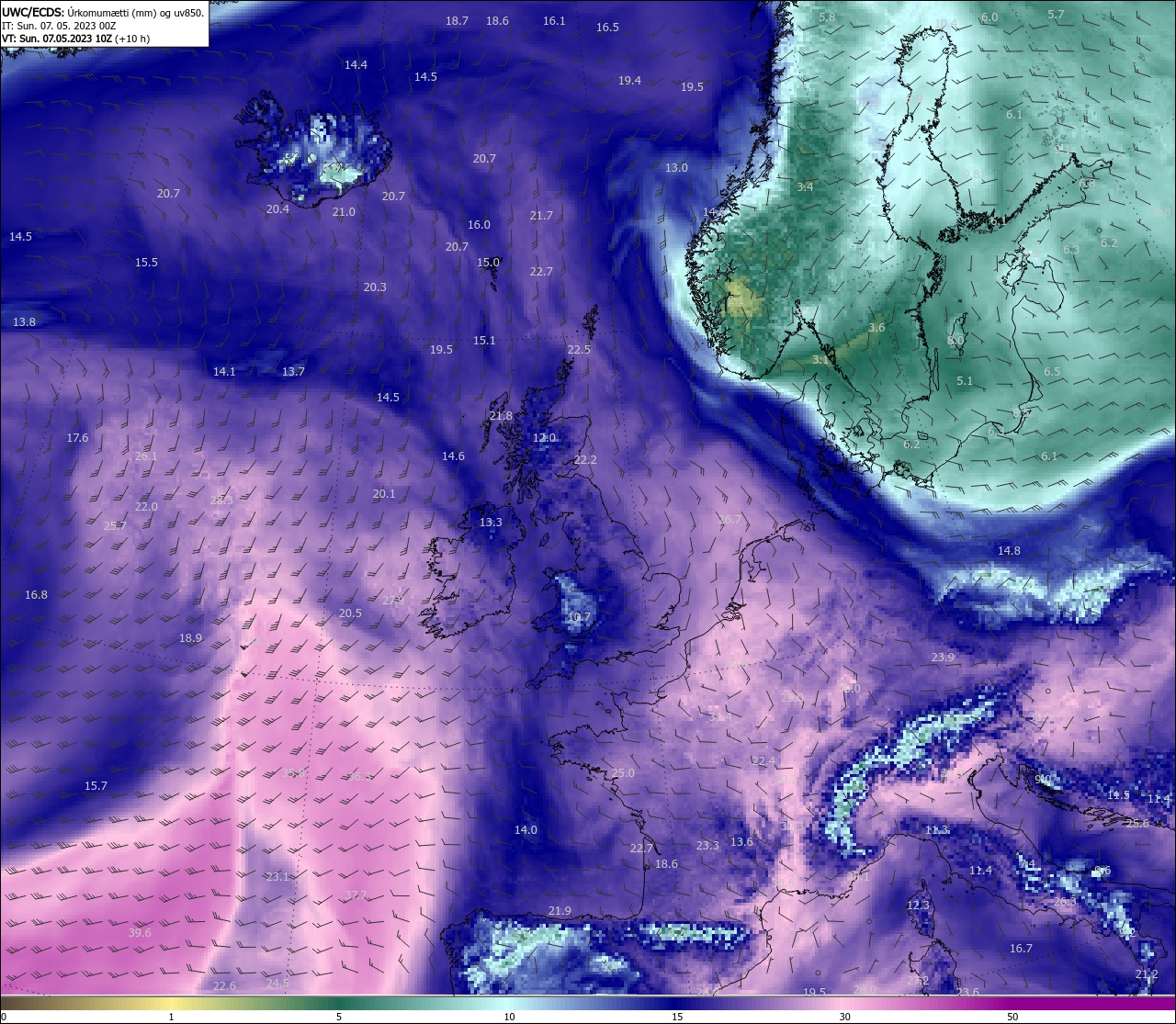
Task: Click the 15 mark on color scale
Action: (677, 1017)
